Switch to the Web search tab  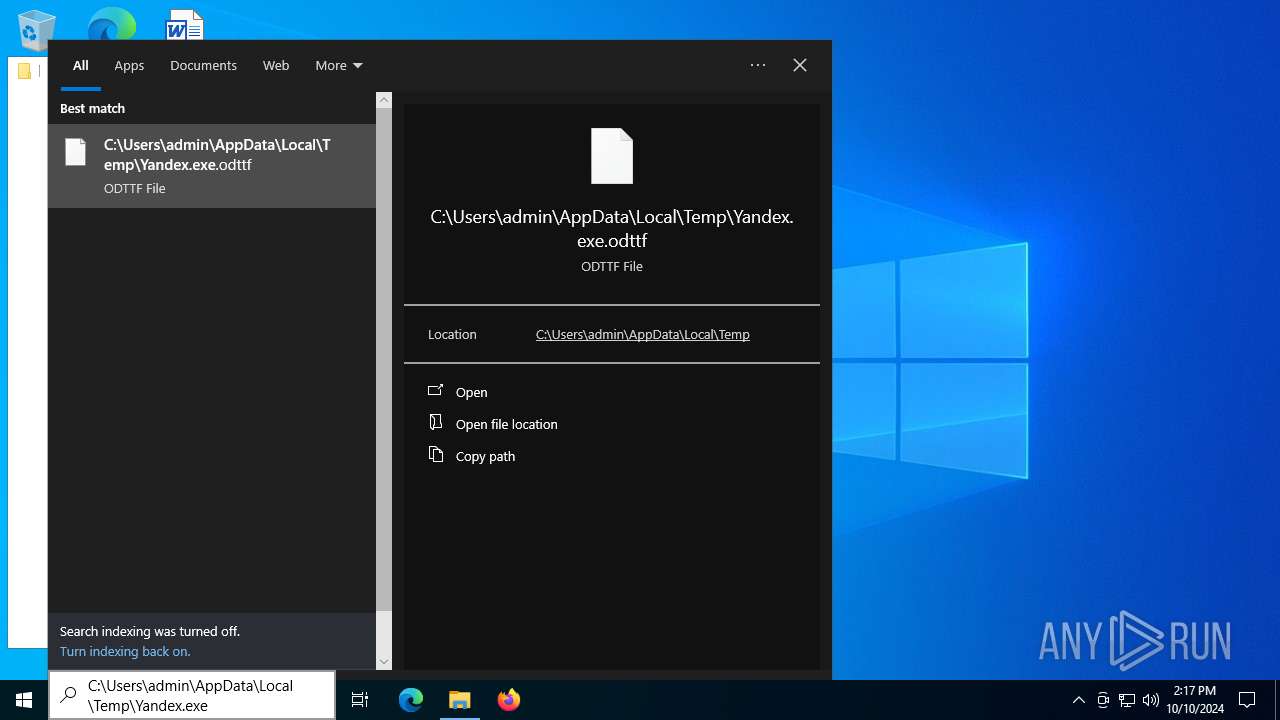276,65
